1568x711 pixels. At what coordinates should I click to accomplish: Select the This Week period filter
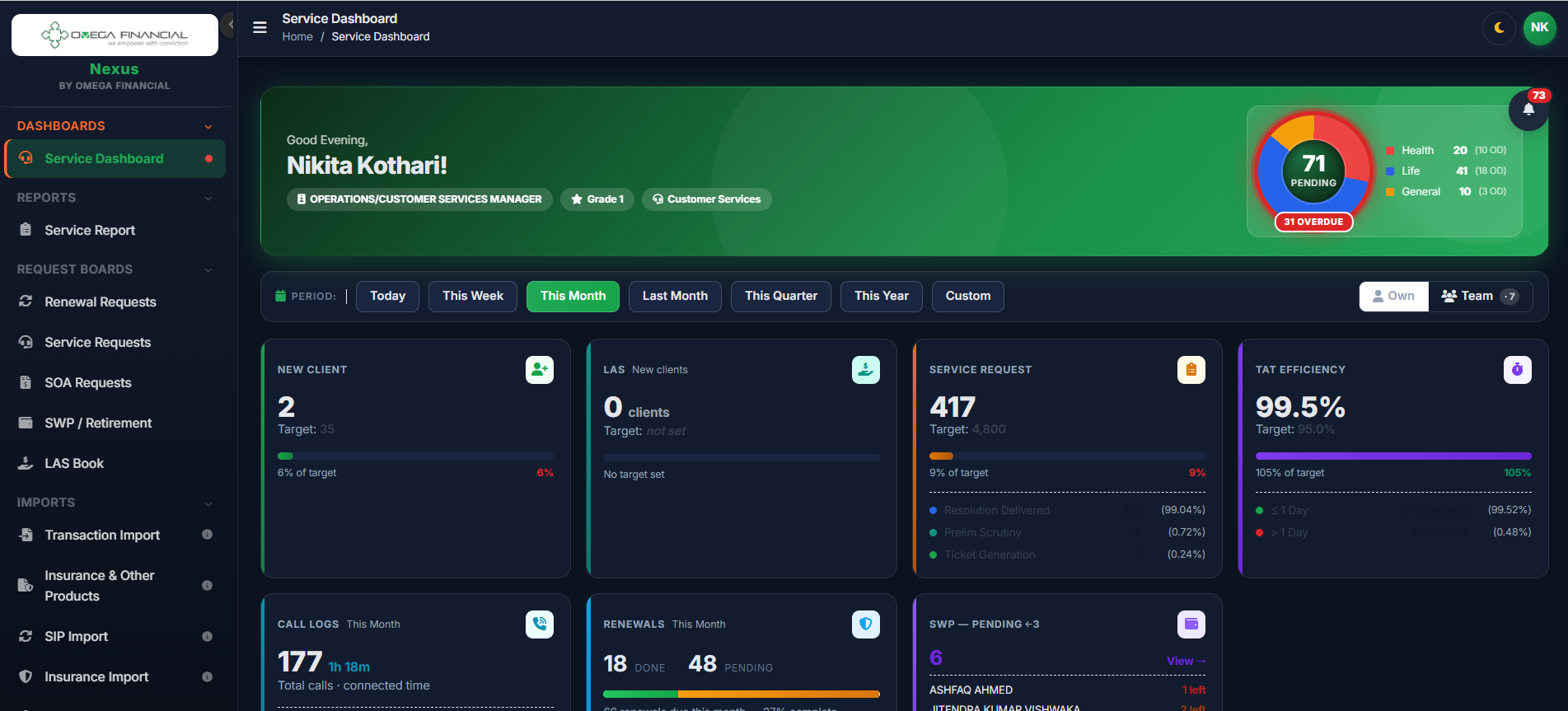(473, 296)
